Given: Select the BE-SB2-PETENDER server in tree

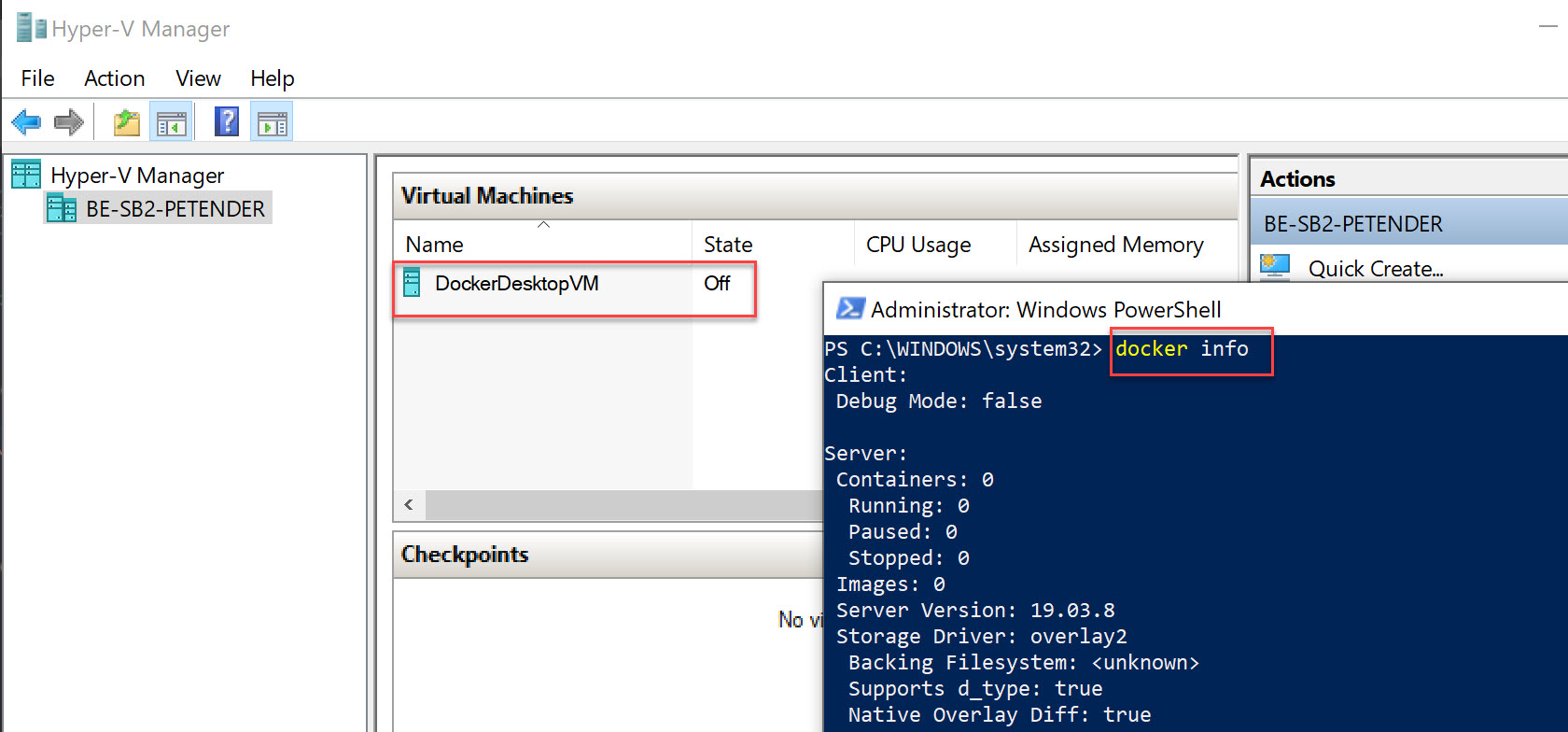Looking at the screenshot, I should coord(175,209).
